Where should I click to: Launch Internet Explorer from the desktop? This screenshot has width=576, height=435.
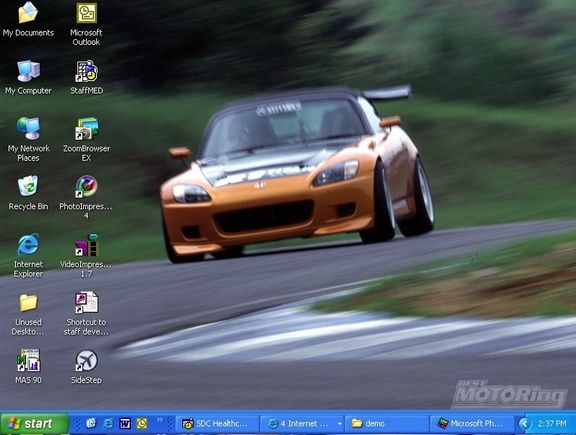point(28,255)
